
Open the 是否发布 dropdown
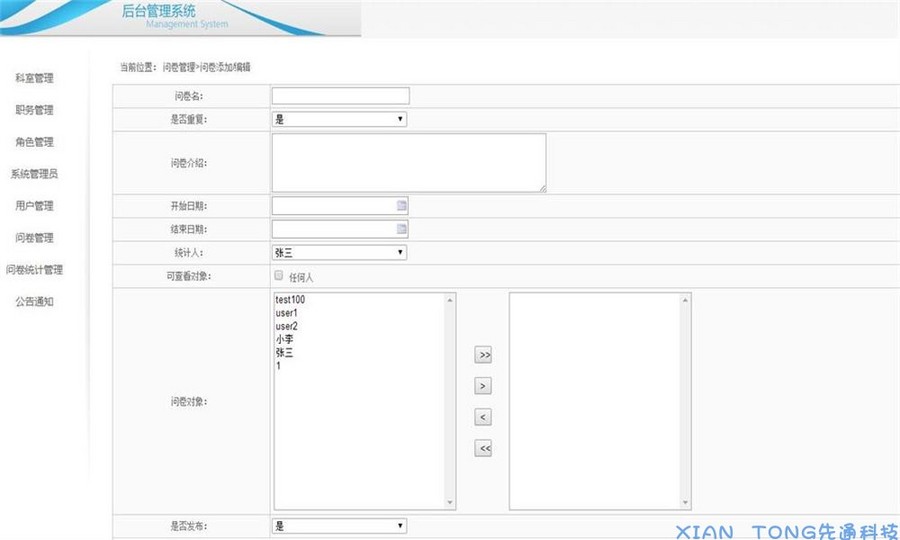(x=339, y=526)
